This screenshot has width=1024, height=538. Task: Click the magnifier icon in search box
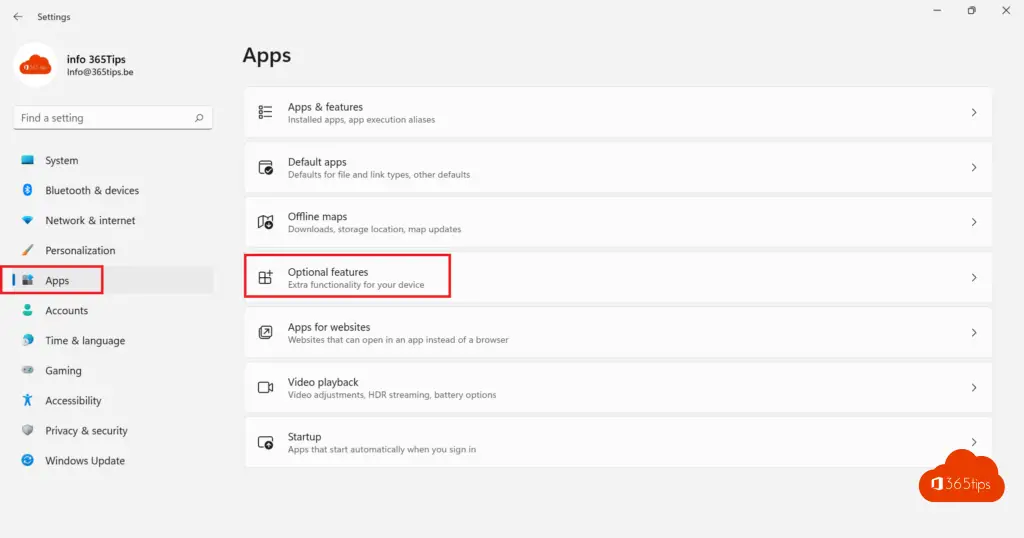pyautogui.click(x=200, y=118)
